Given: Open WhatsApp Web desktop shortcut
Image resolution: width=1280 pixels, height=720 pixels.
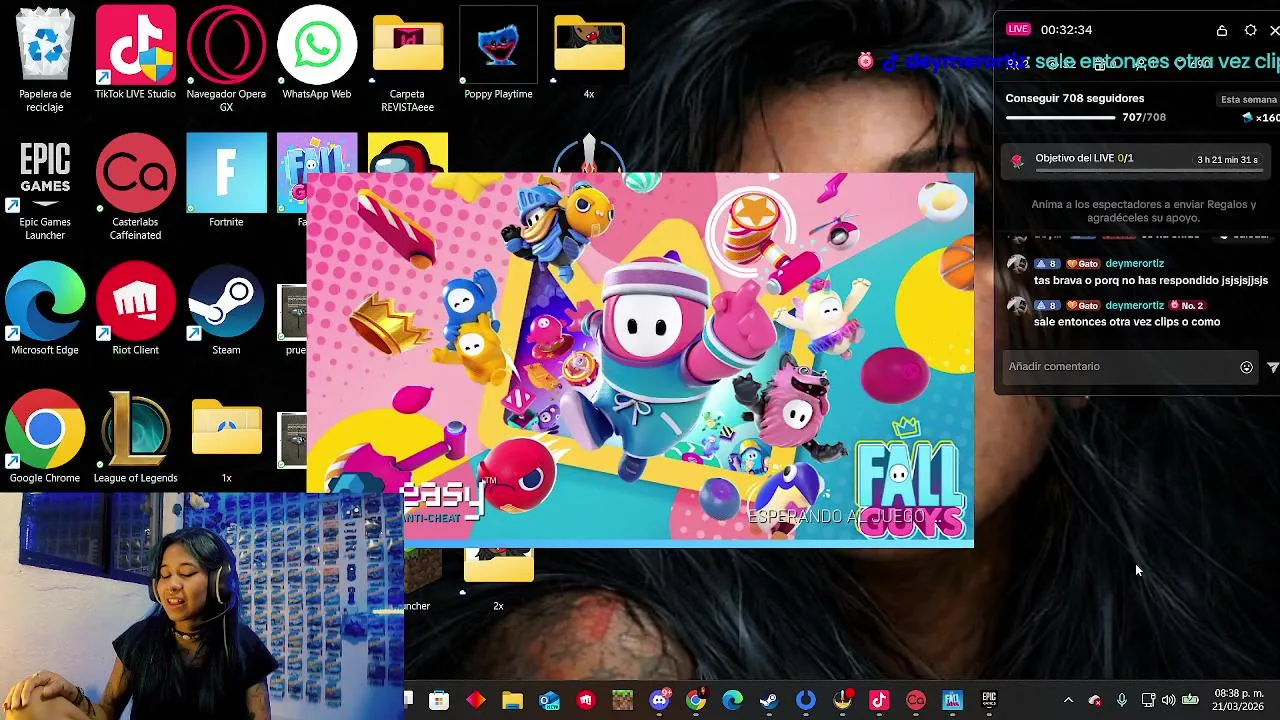Looking at the screenshot, I should click(316, 52).
